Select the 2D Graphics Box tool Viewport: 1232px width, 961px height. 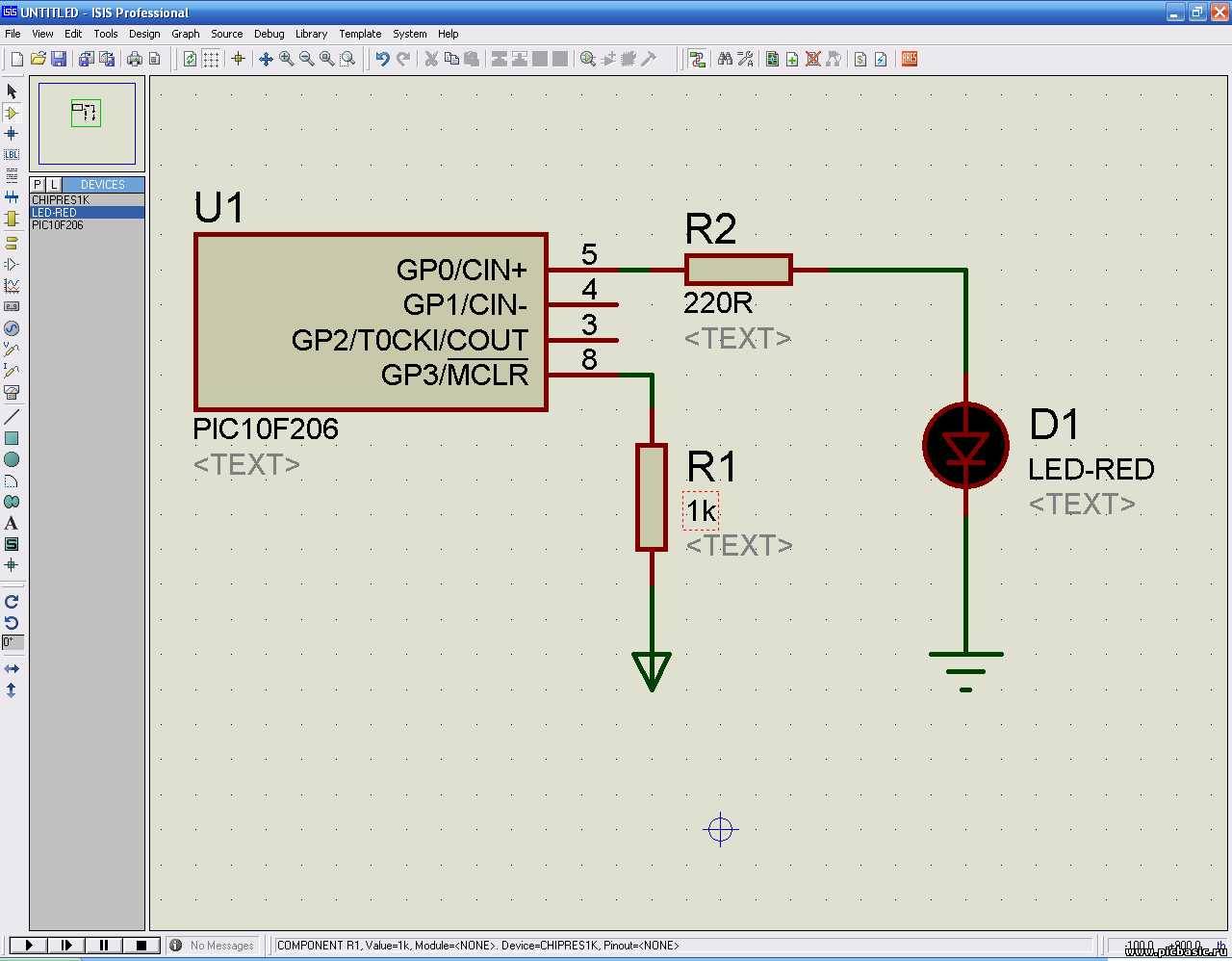tap(12, 438)
